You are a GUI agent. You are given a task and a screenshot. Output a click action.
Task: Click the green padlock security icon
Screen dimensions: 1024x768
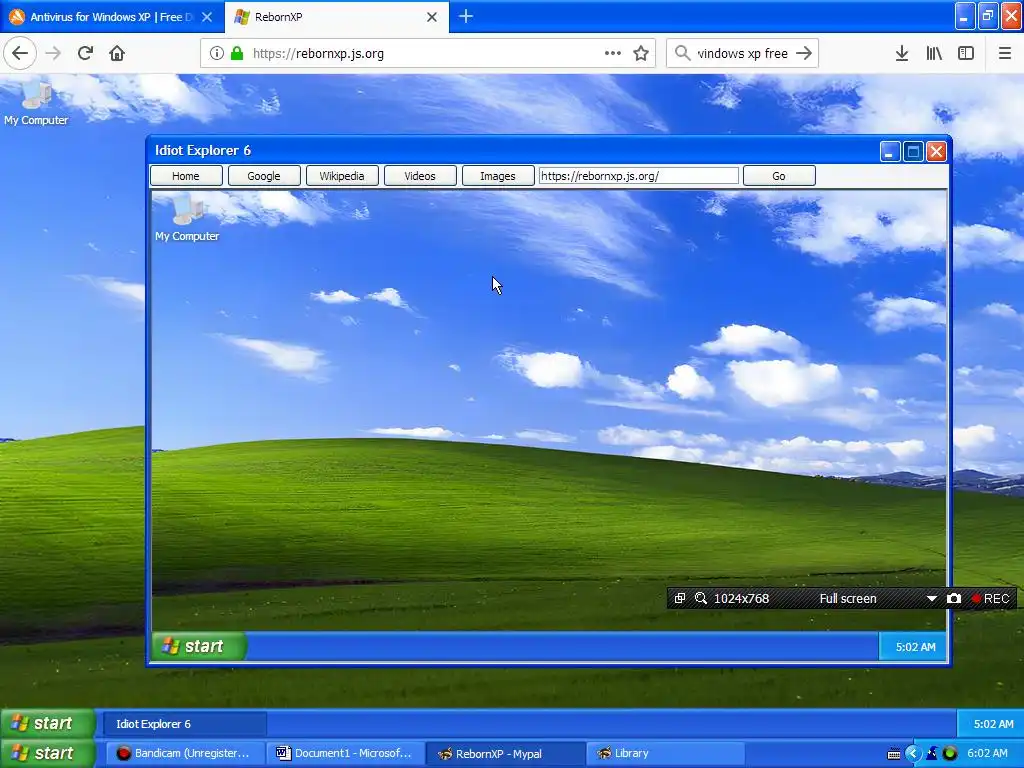(x=237, y=54)
